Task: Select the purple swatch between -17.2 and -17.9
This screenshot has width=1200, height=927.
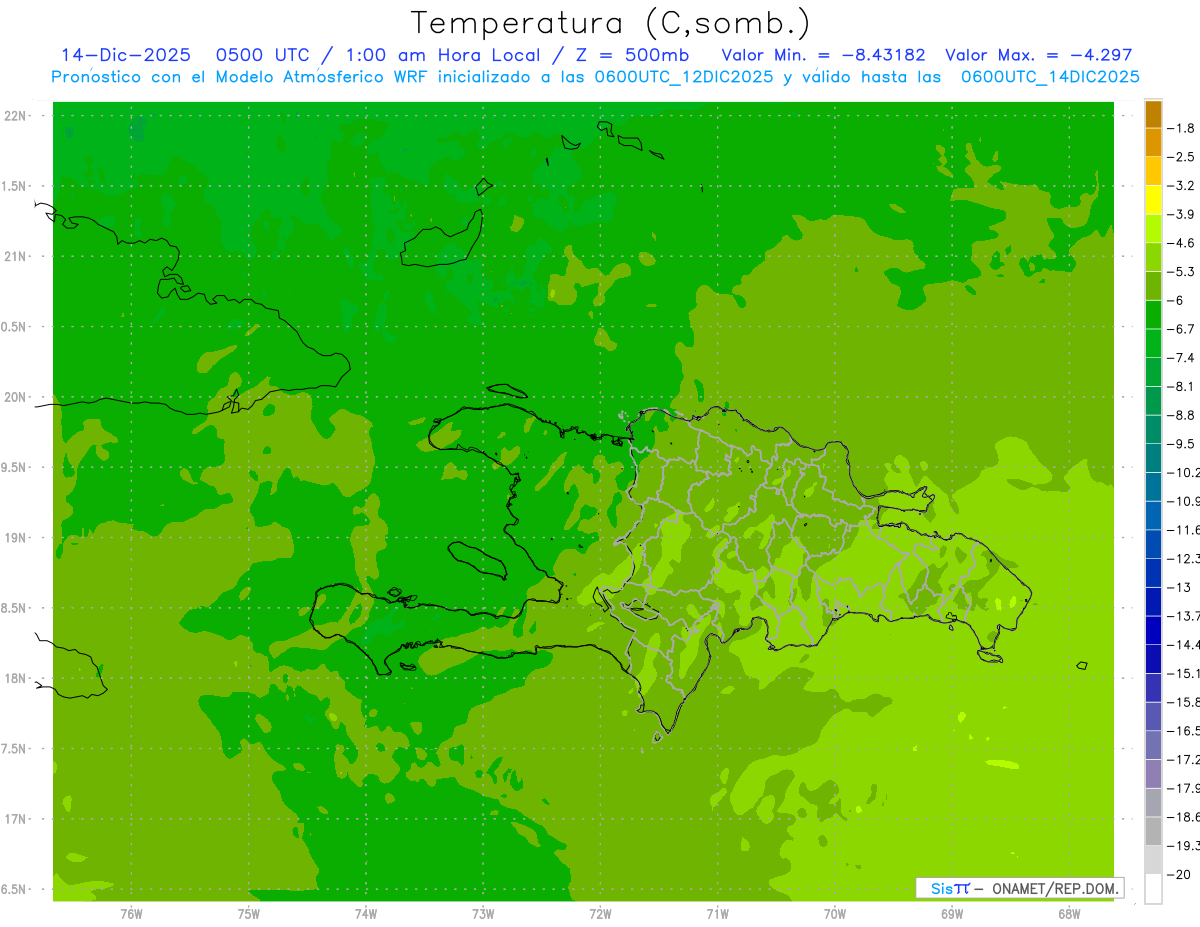Action: pos(1153,774)
